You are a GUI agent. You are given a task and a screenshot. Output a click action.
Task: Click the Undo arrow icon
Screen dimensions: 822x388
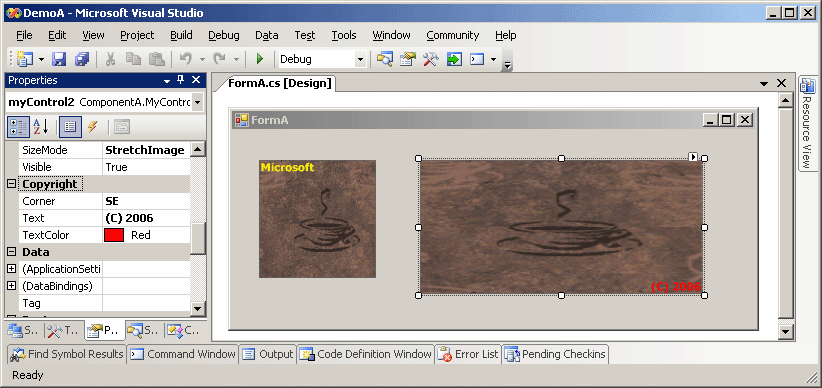(x=185, y=59)
